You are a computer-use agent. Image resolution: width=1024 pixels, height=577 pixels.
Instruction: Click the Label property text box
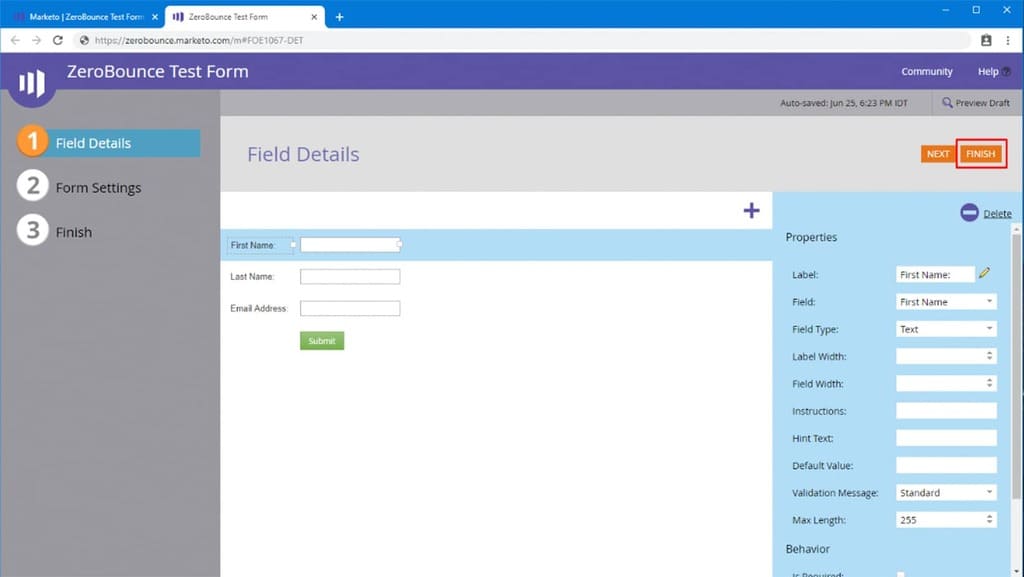pyautogui.click(x=935, y=275)
